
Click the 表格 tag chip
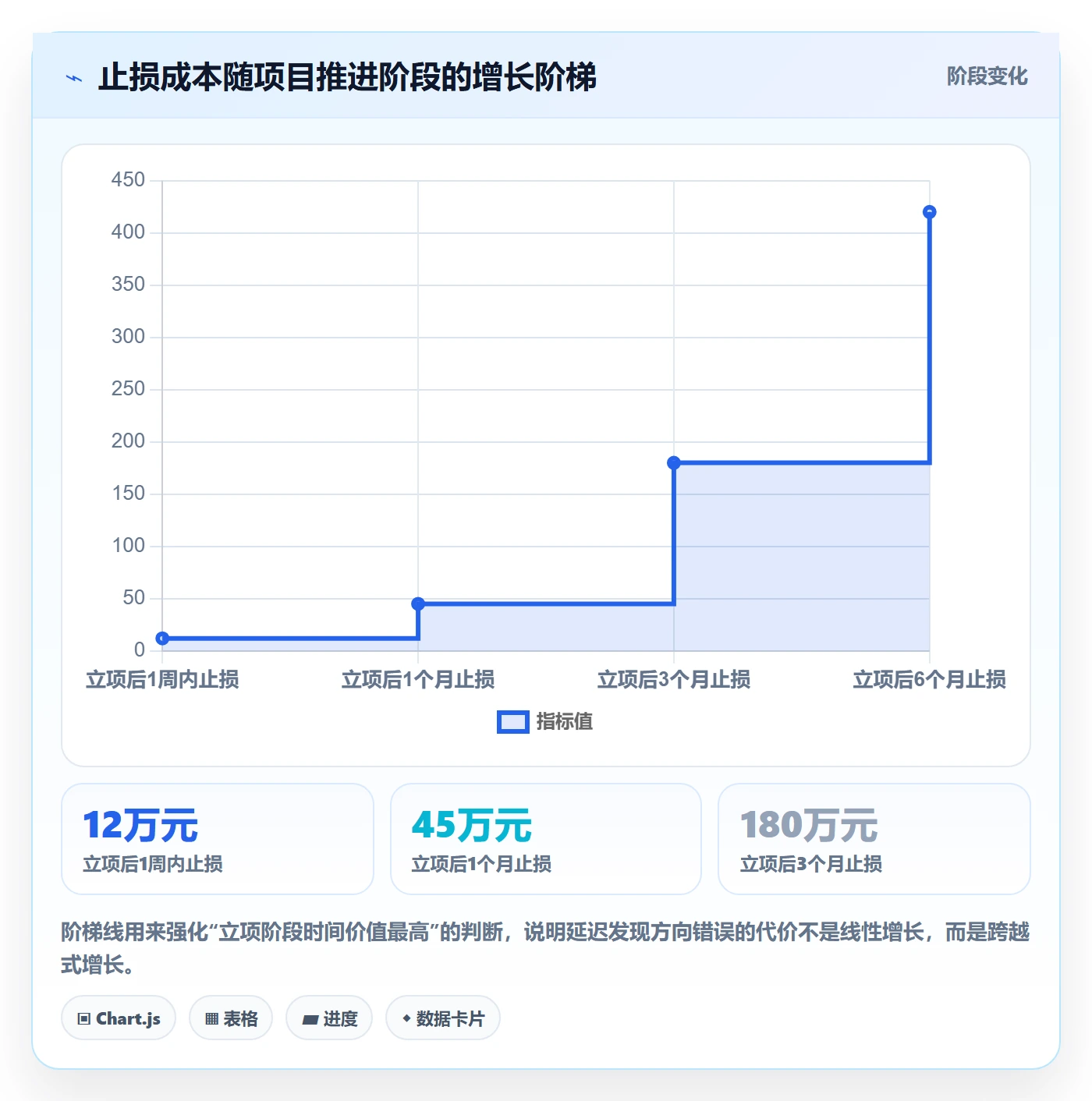[x=231, y=1018]
